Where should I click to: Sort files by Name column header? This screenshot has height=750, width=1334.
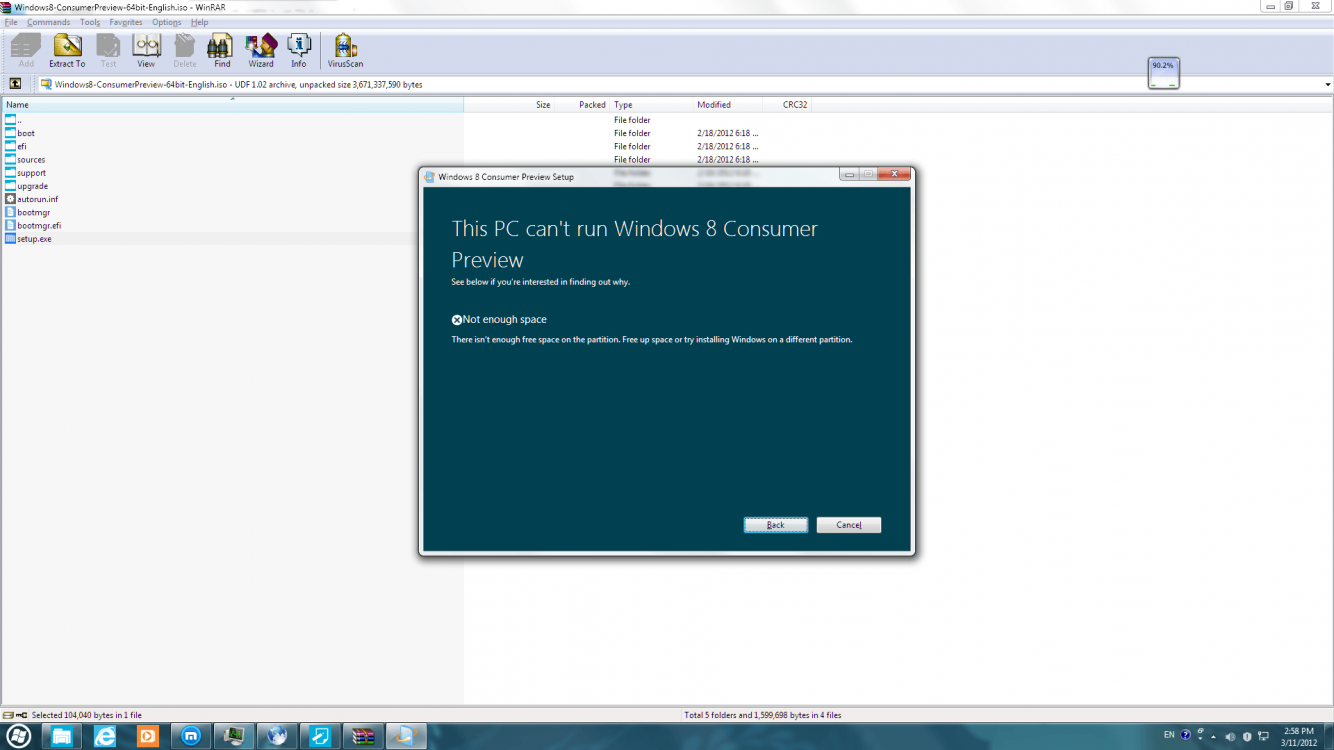point(232,105)
